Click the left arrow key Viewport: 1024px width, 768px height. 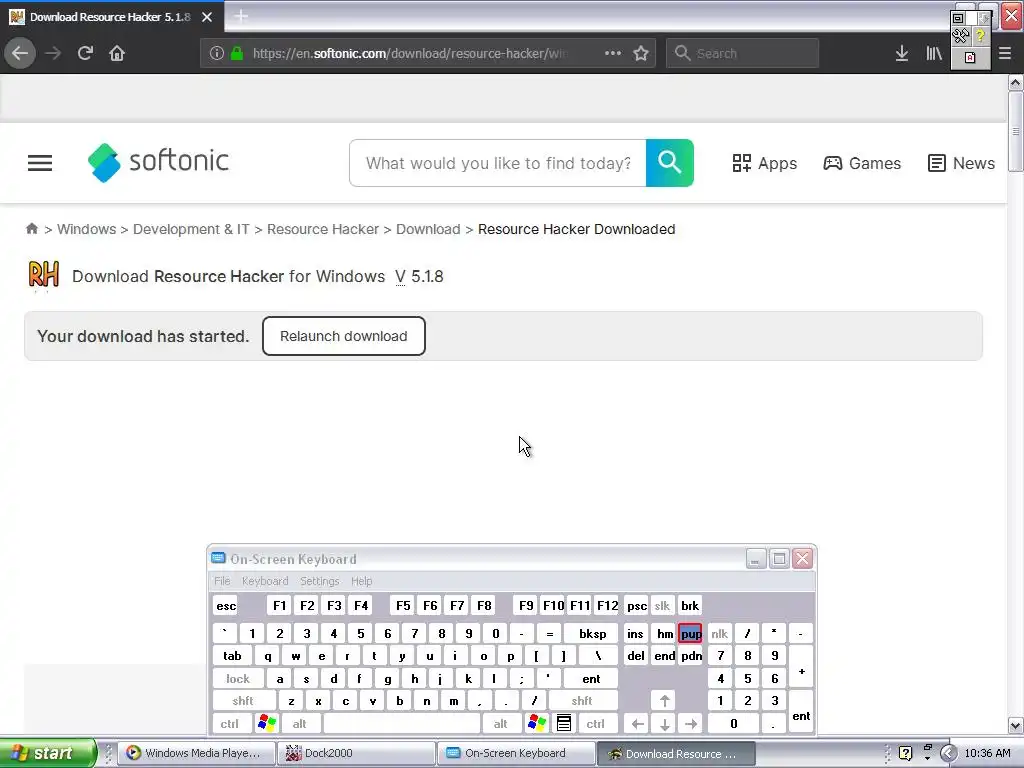[637, 724]
